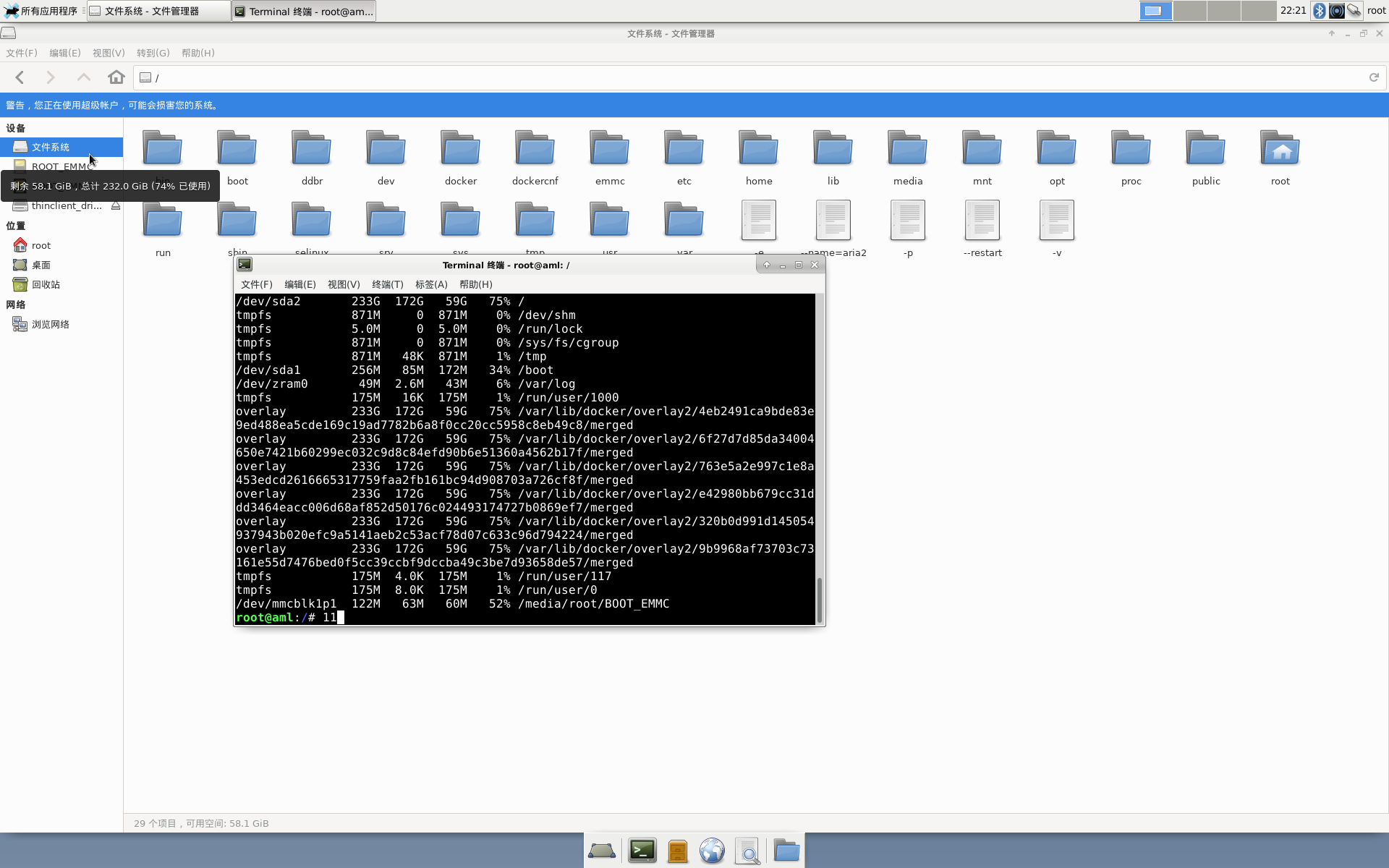
Task: Select the etc folder
Action: tap(684, 158)
